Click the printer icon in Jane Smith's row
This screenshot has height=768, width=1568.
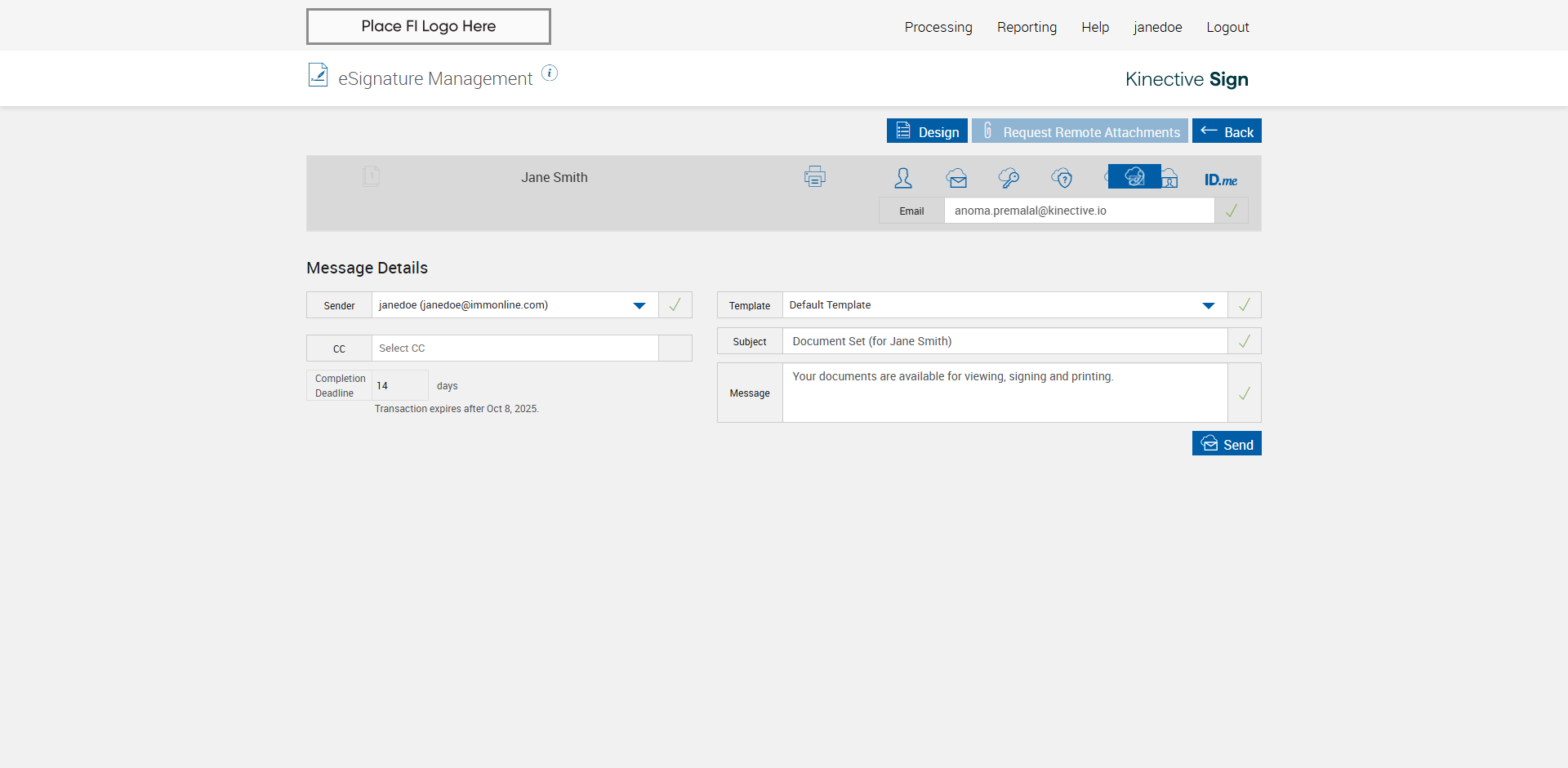pos(815,176)
